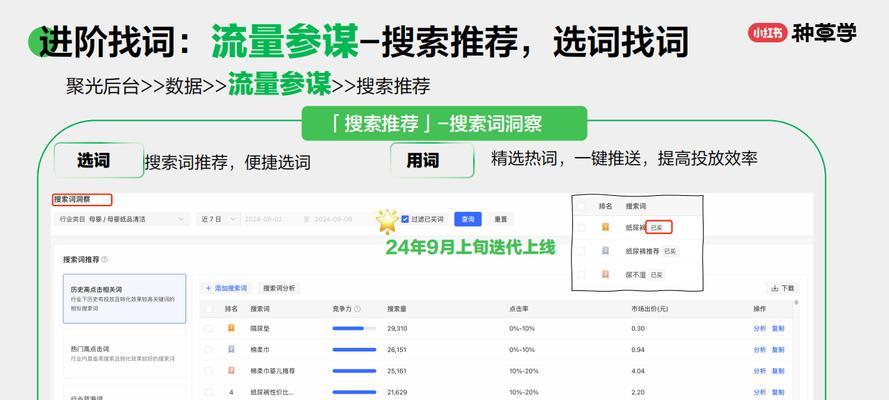Viewport: 889px width, 400px height.
Task: Check the box for the 棉柔巾婴儿推荐 row
Action: click(209, 371)
